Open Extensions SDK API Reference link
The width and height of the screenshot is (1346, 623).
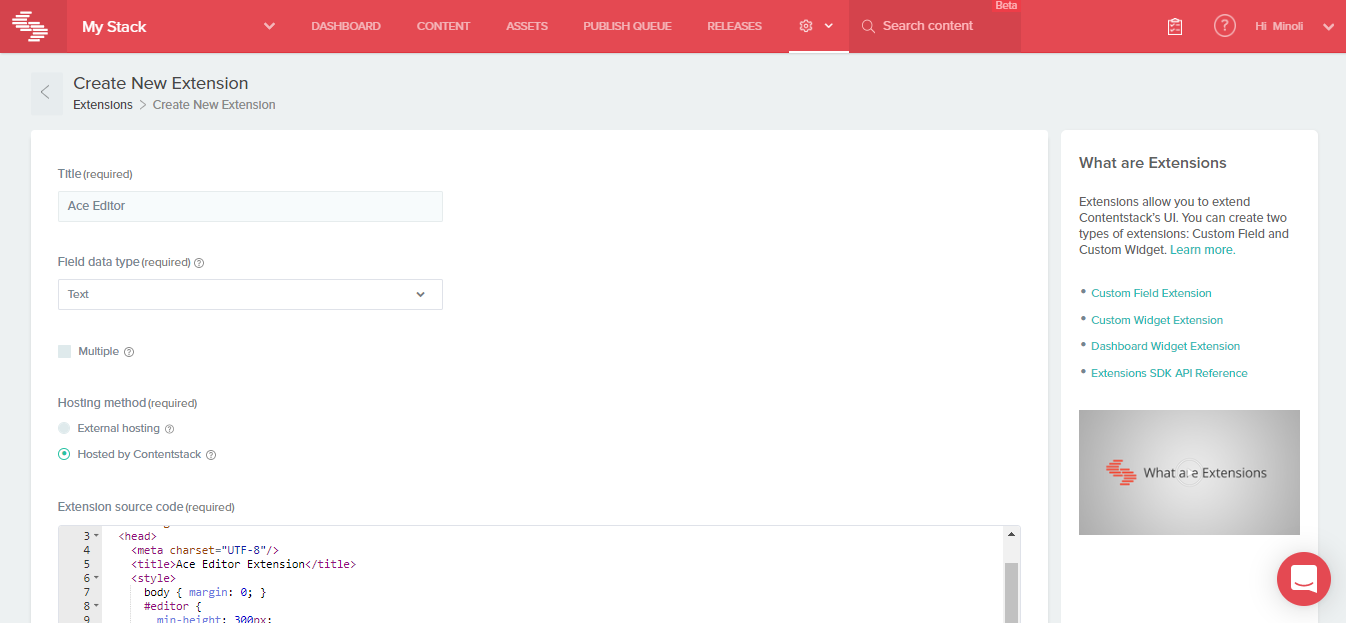coord(1169,373)
